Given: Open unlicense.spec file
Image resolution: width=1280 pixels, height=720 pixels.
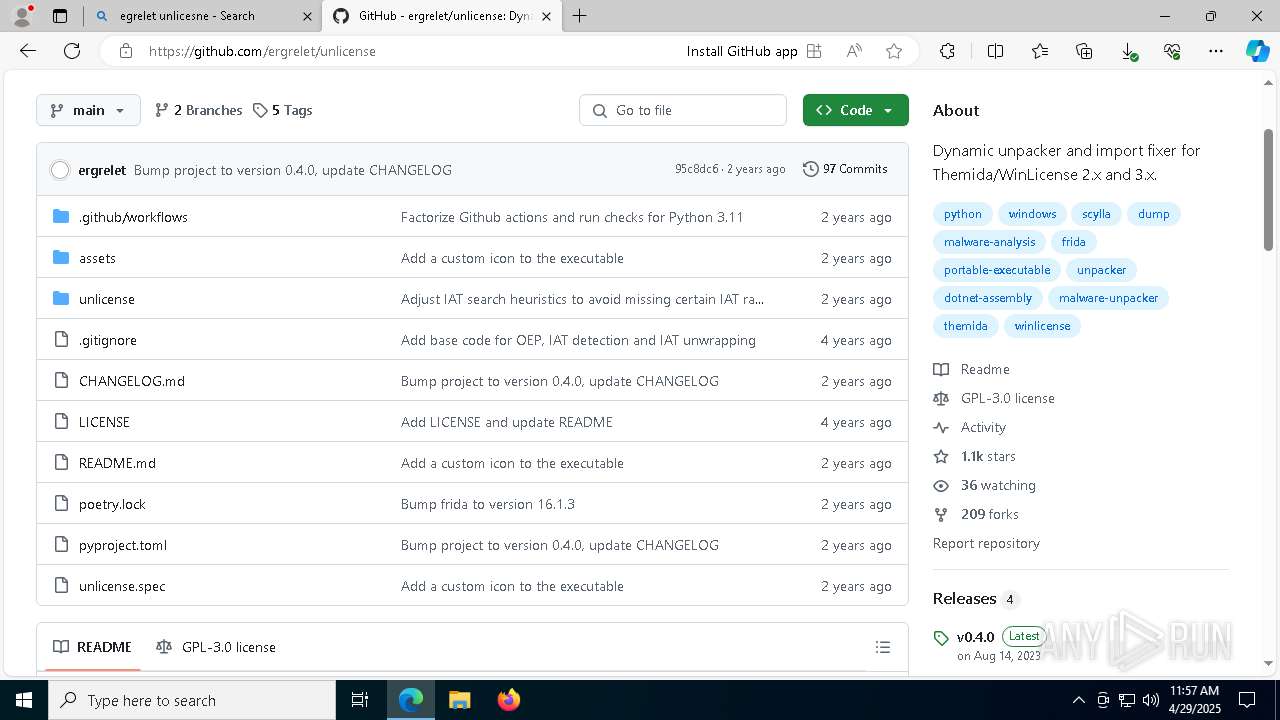Looking at the screenshot, I should coord(122,586).
